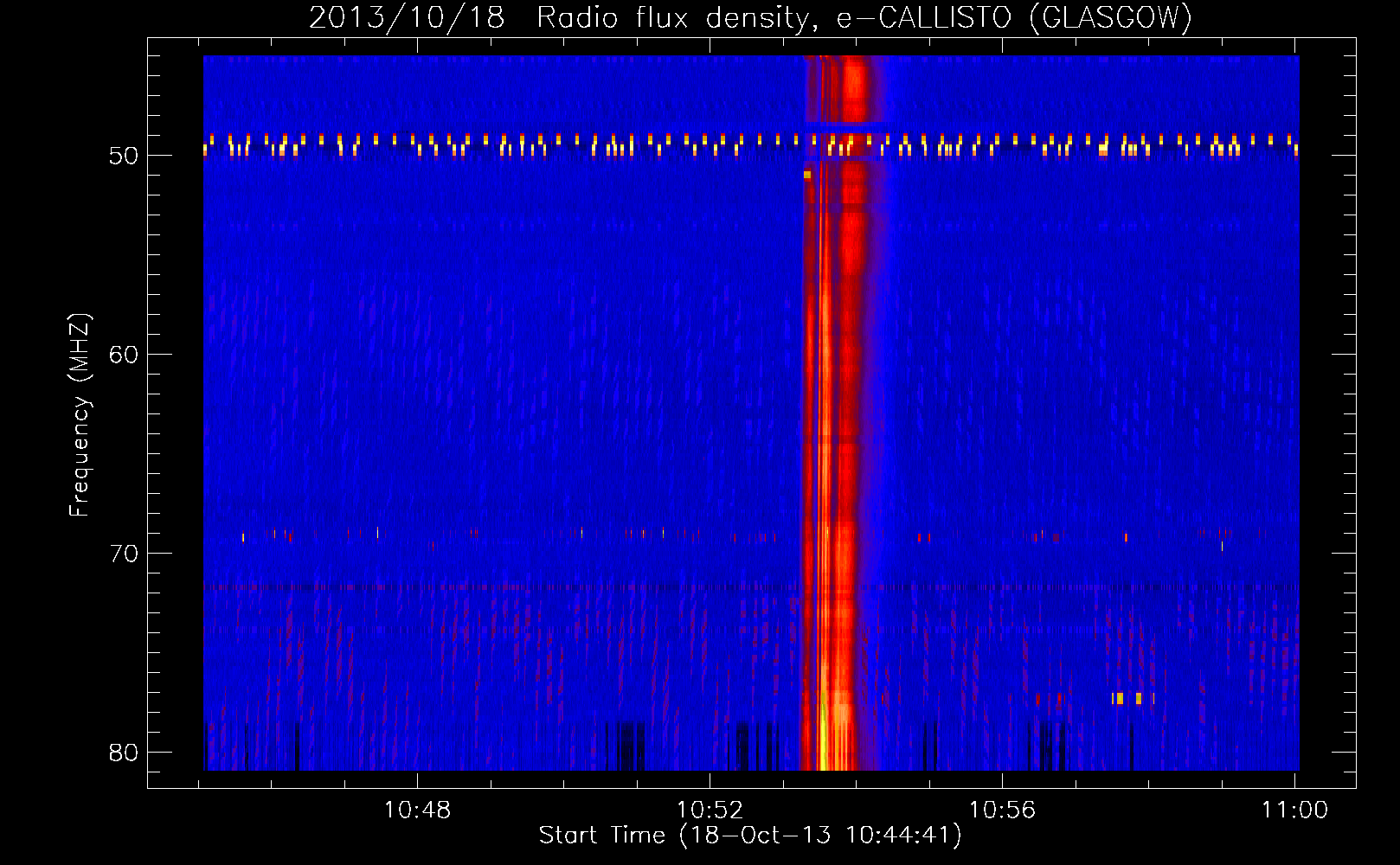Click the bright yellow blob near 78 MHz
The image size is (1400, 865).
pyautogui.click(x=1120, y=698)
